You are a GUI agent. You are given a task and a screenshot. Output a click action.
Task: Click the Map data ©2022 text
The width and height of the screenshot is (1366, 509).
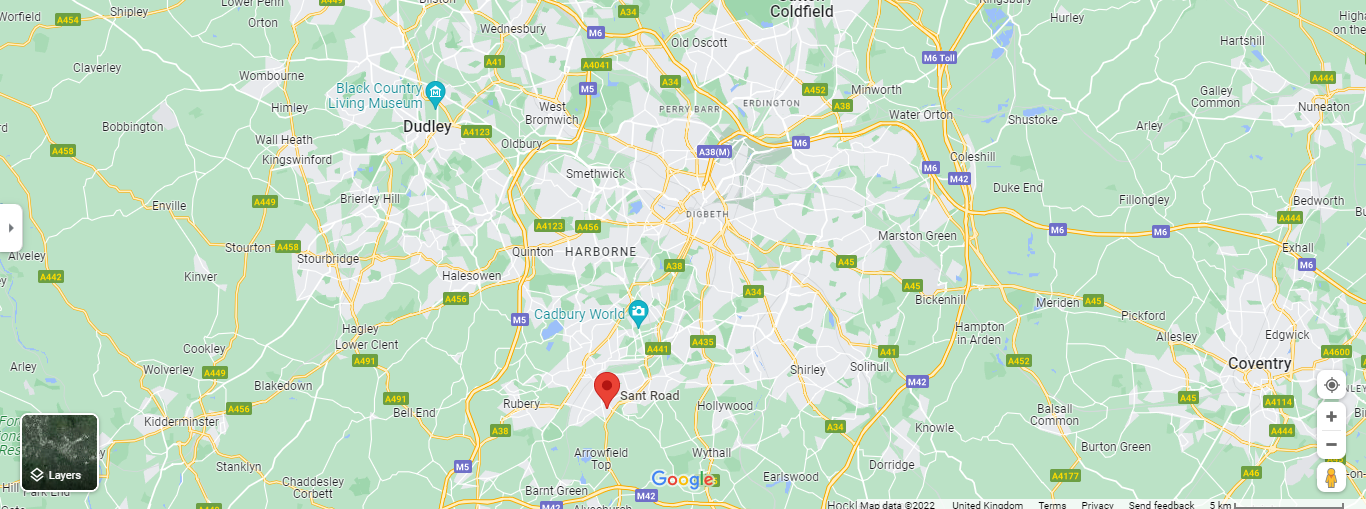tap(897, 504)
